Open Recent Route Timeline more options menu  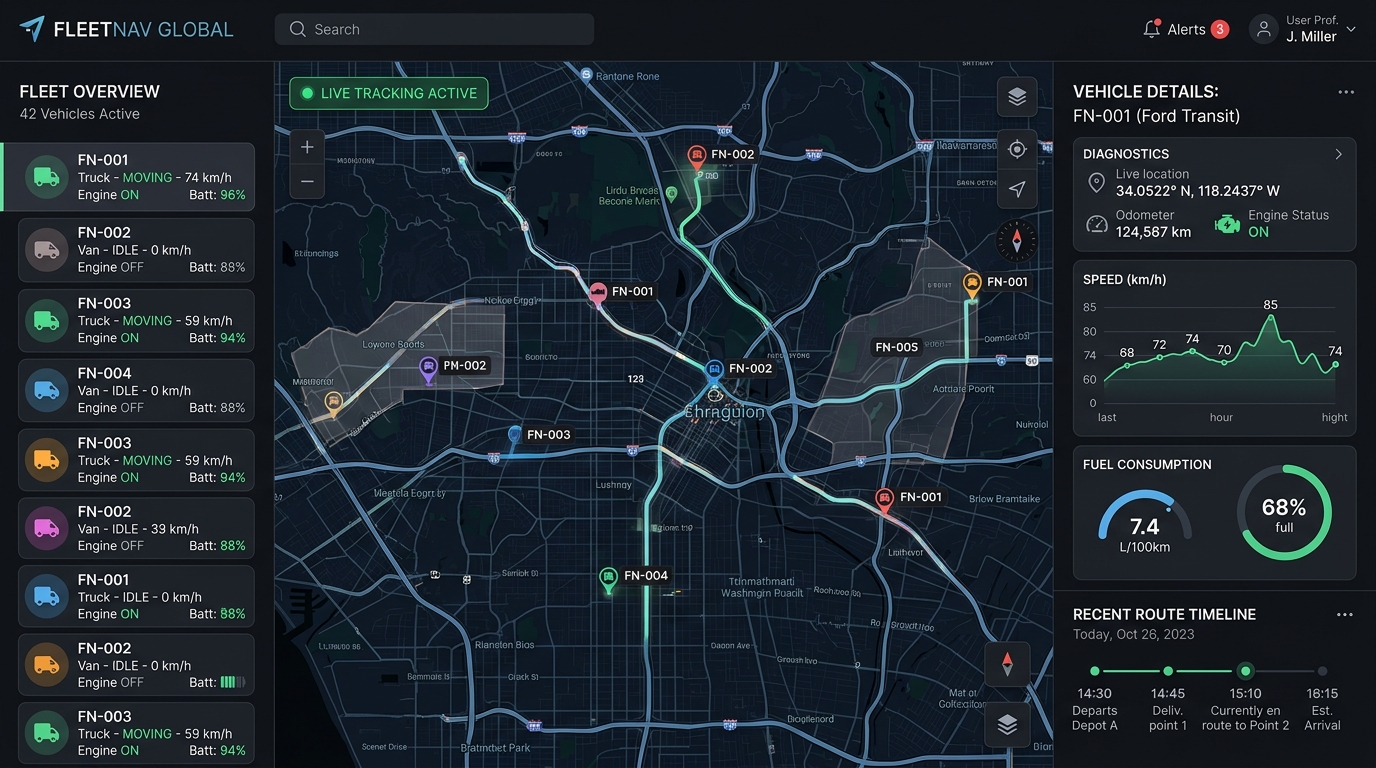(x=1345, y=615)
